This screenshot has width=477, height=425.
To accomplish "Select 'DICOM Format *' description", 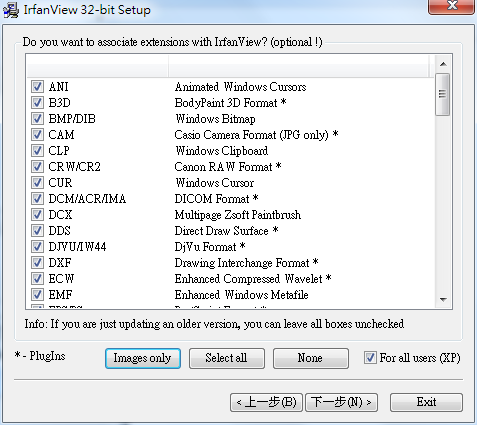I will (216, 199).
